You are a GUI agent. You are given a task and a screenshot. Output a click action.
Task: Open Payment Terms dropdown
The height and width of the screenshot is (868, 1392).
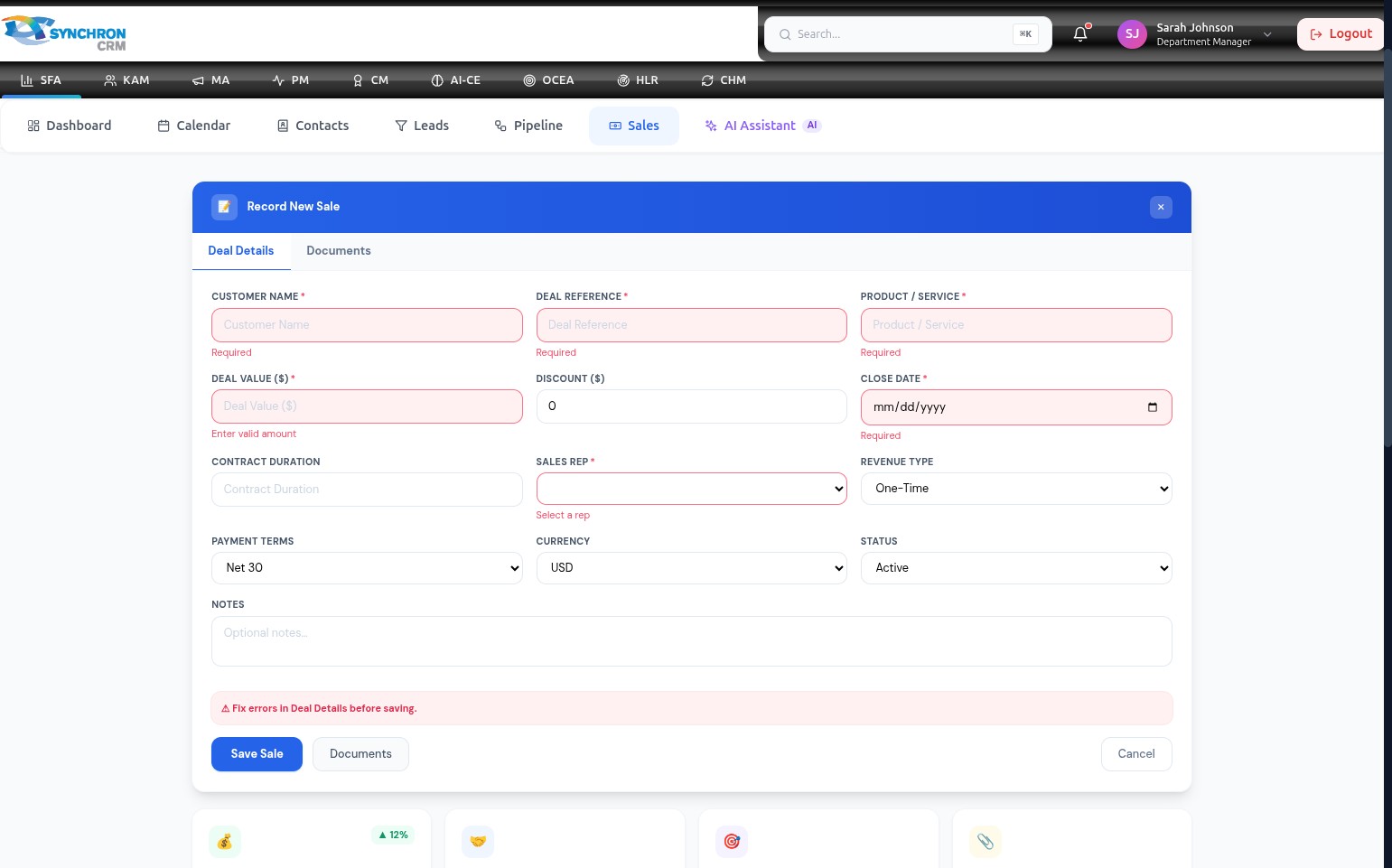pyautogui.click(x=367, y=568)
